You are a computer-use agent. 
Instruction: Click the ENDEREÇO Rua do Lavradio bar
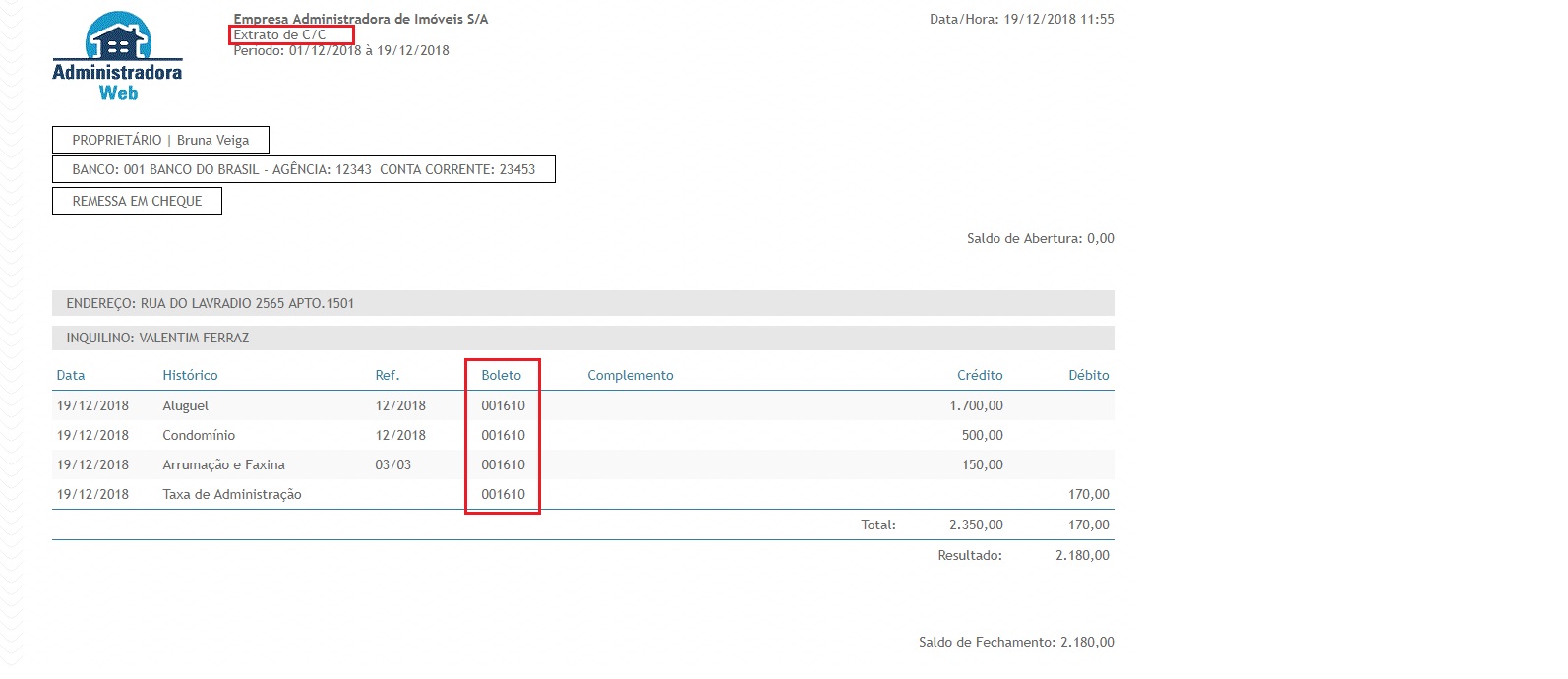(582, 303)
